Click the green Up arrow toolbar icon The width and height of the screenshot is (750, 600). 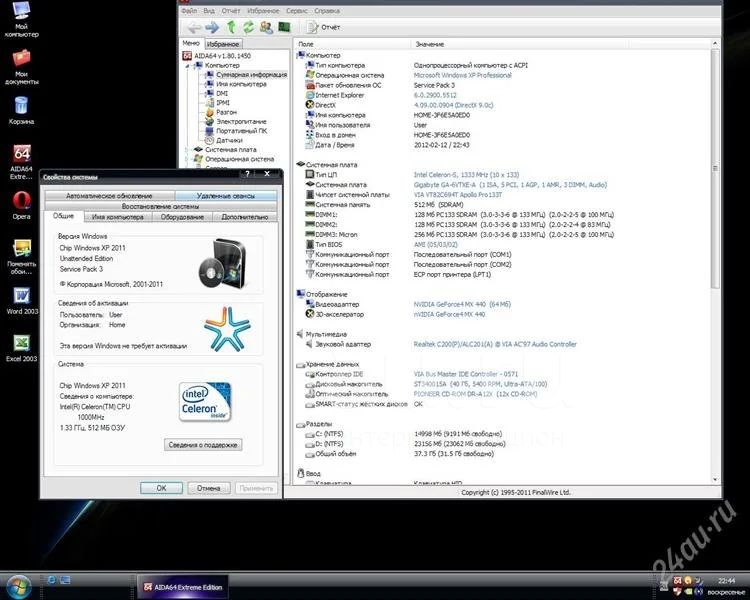coord(231,27)
